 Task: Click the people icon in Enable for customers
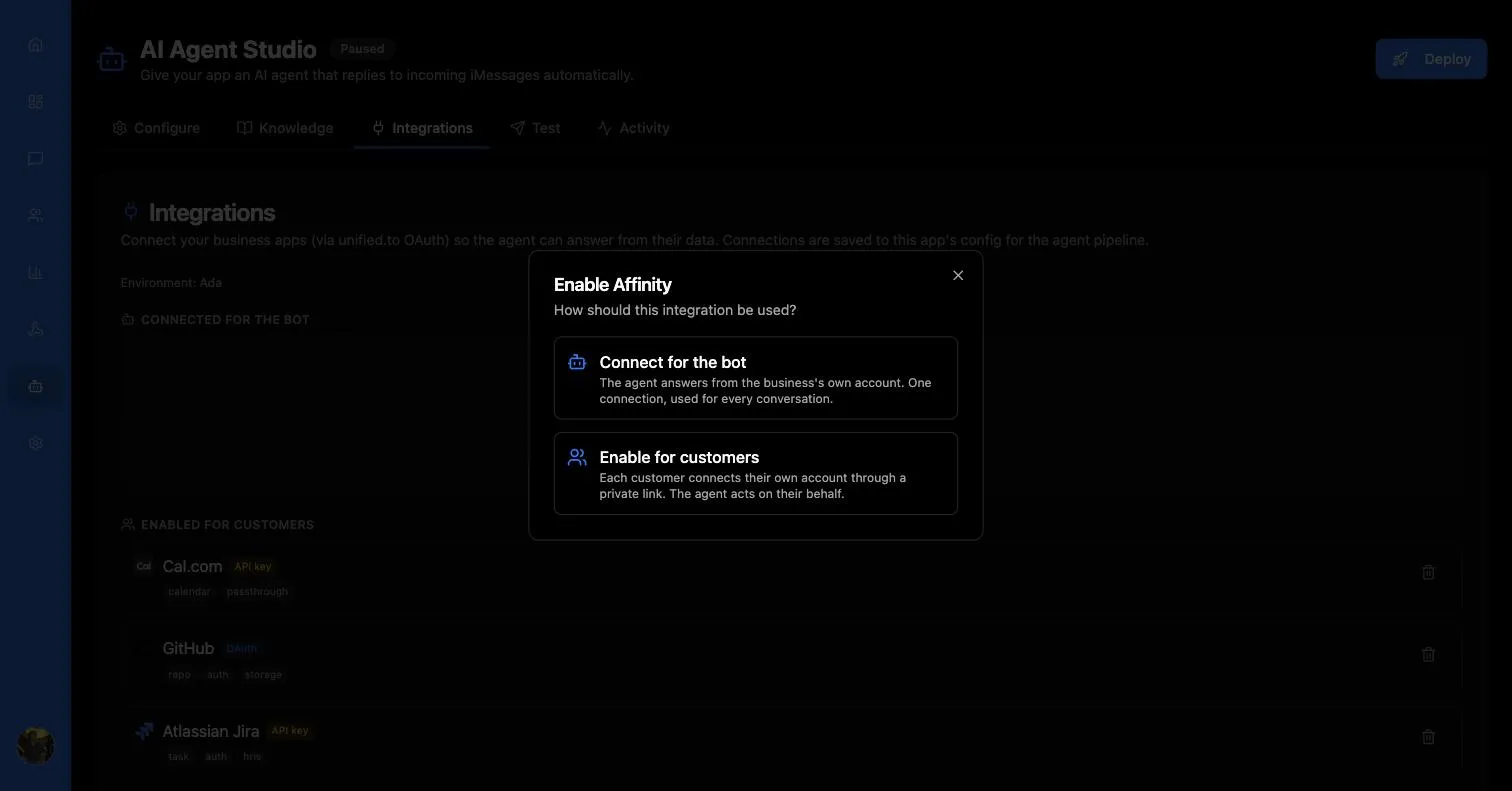pyautogui.click(x=577, y=457)
